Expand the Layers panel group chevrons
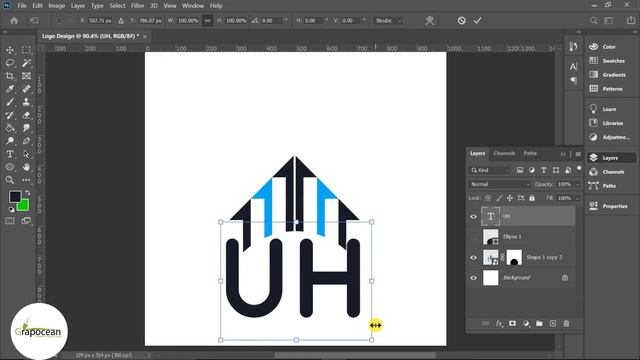640x360 pixels. point(563,154)
